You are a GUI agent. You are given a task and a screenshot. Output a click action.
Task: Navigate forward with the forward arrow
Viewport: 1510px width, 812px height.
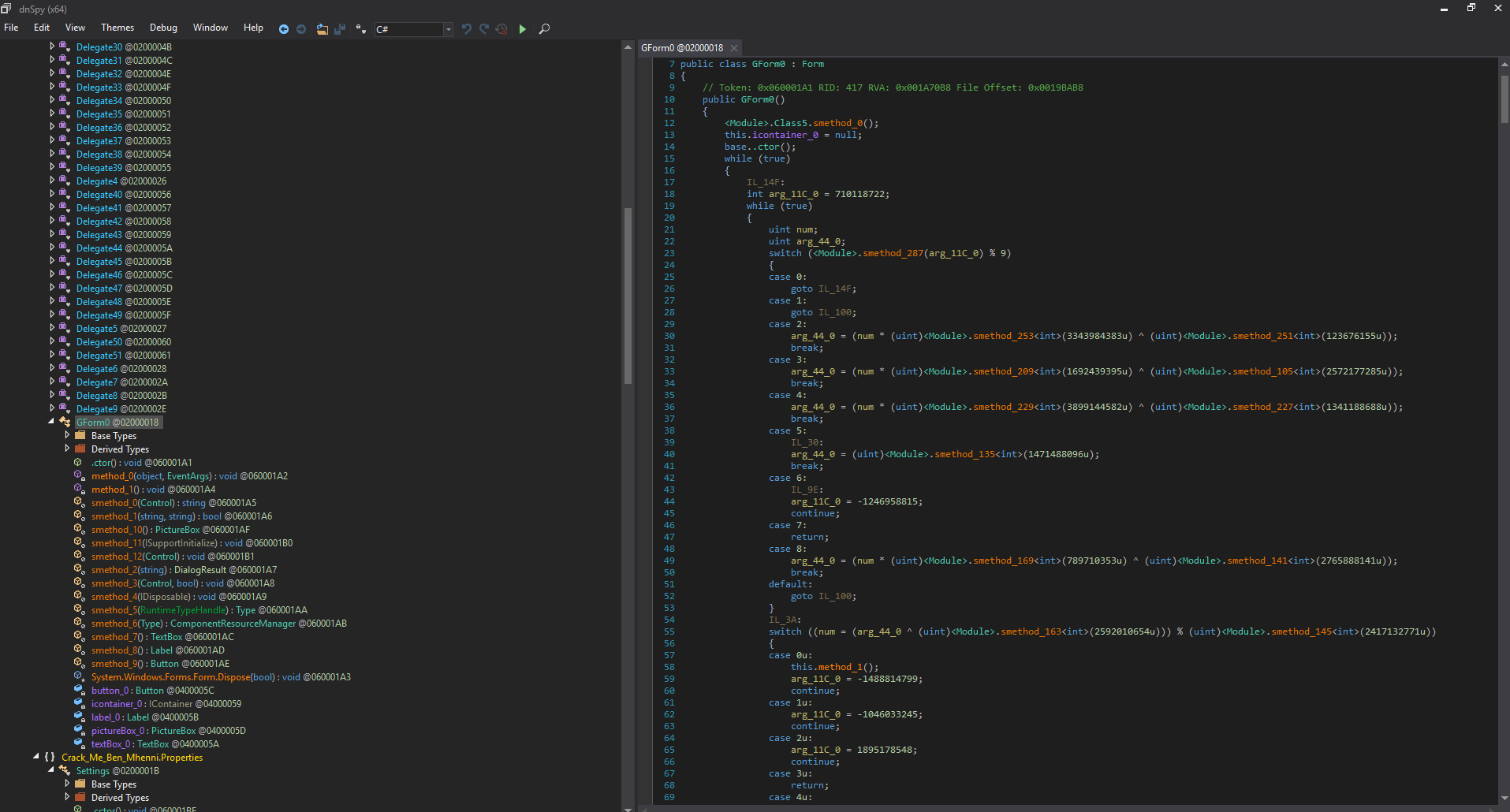301,29
